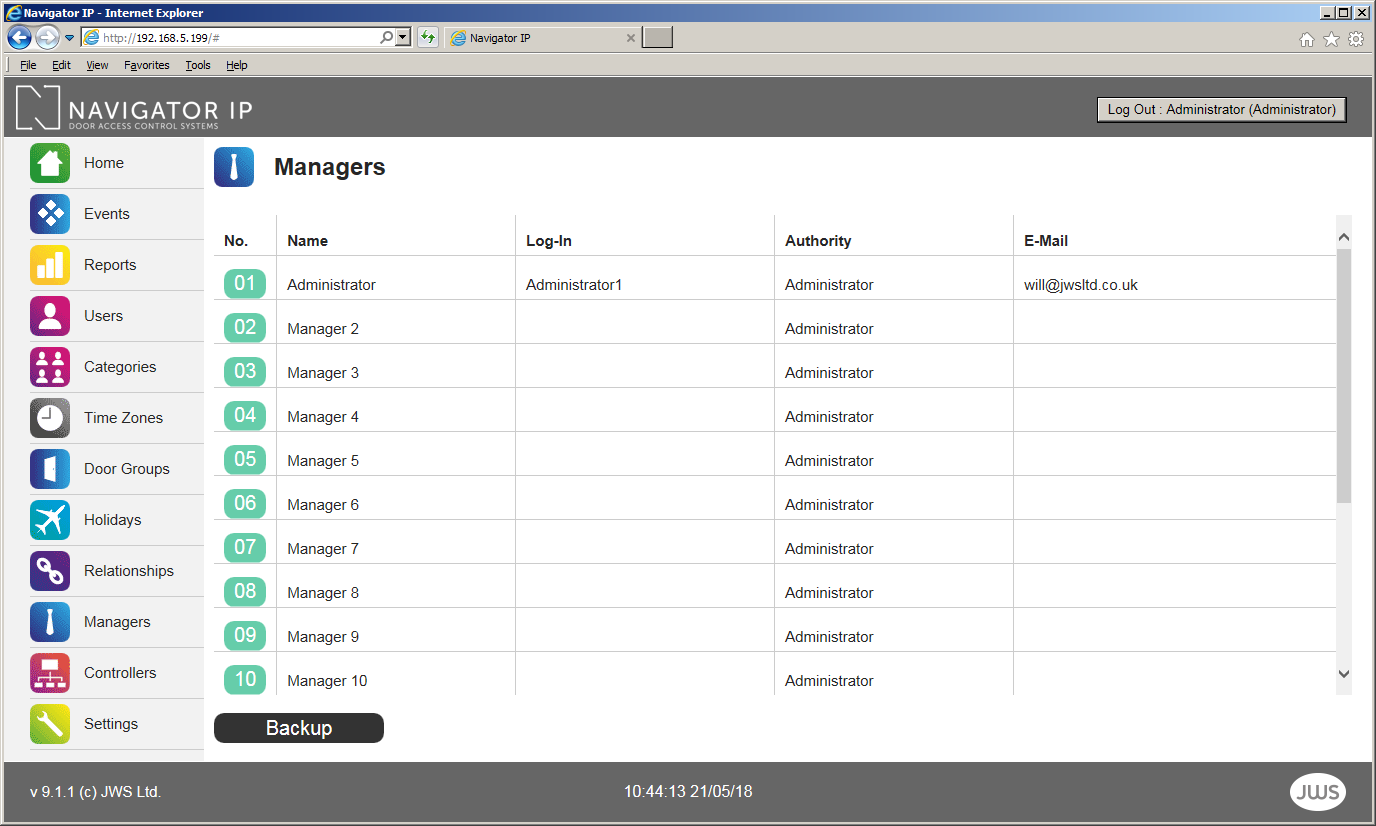Image resolution: width=1376 pixels, height=826 pixels.
Task: Click the table scrollbar up arrow
Action: (x=1344, y=238)
